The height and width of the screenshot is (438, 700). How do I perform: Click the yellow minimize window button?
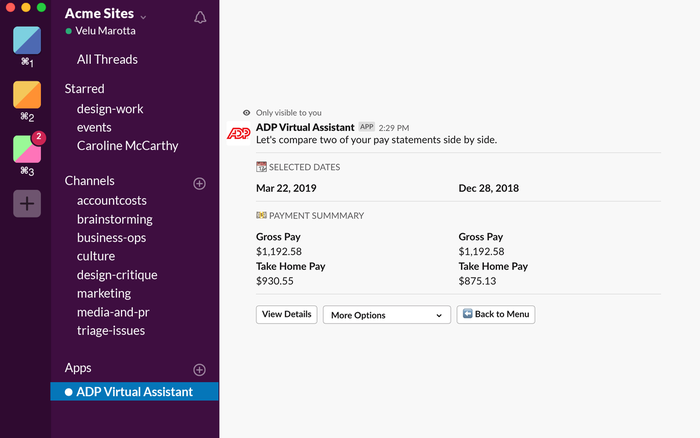(26, 7)
